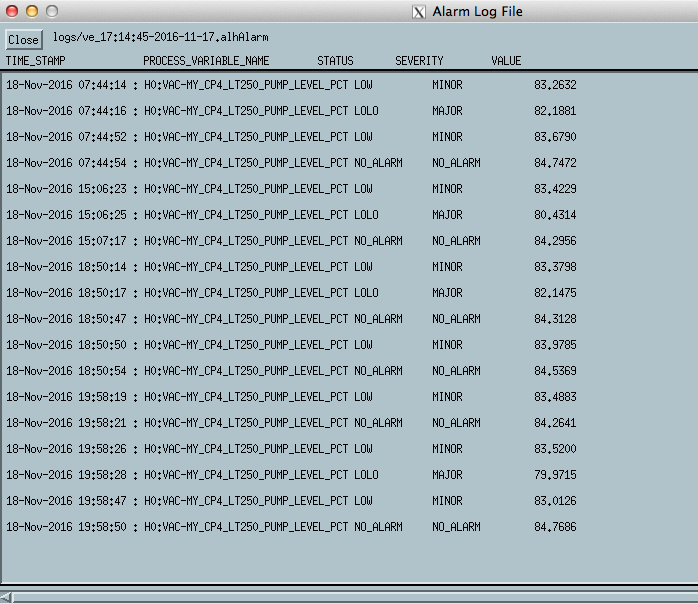Click the value 83.3798

click(555, 267)
